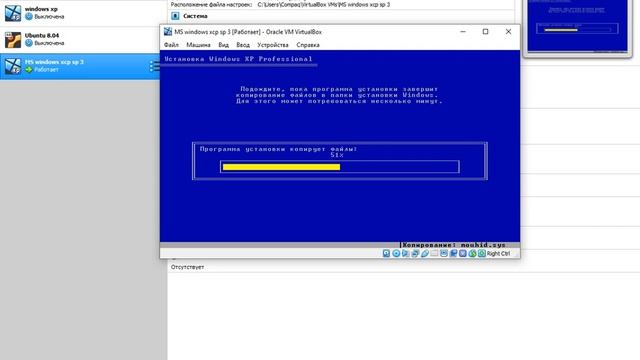Click the 'Выключена' state under windows xp
Image resolution: width=640 pixels, height=360 pixels.
point(49,17)
